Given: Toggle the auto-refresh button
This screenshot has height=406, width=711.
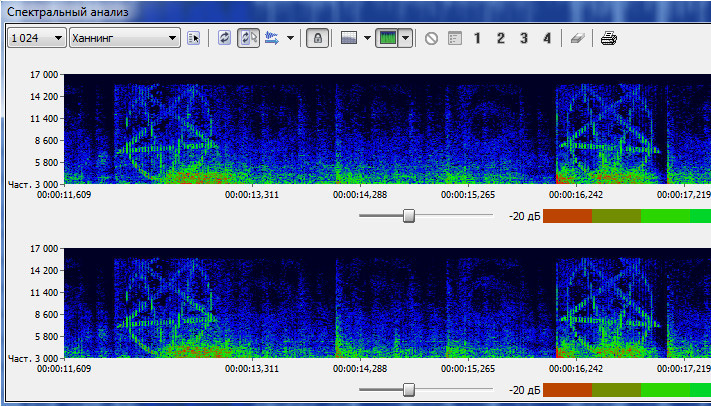Looking at the screenshot, I should 248,38.
